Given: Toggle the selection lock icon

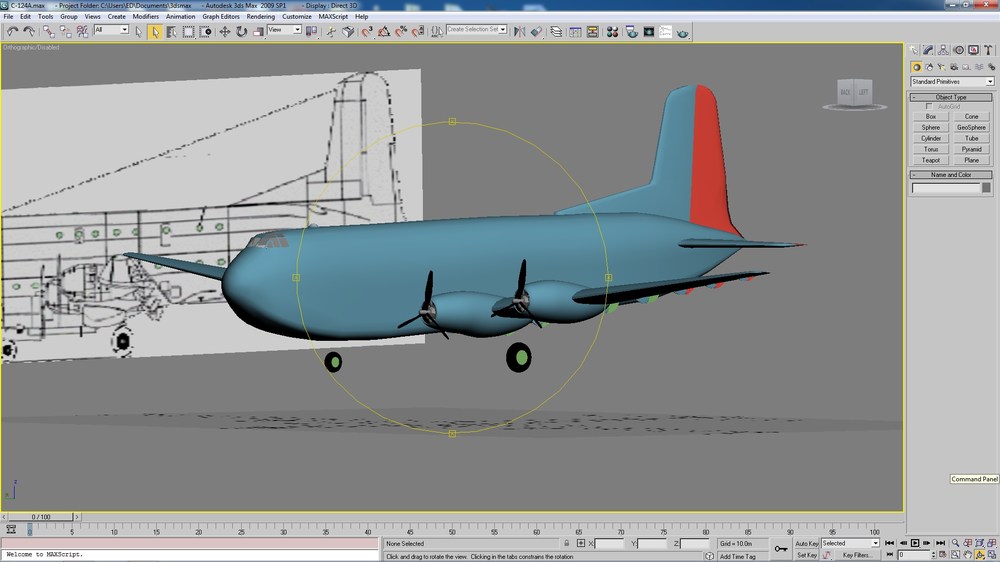Looking at the screenshot, I should click(566, 544).
